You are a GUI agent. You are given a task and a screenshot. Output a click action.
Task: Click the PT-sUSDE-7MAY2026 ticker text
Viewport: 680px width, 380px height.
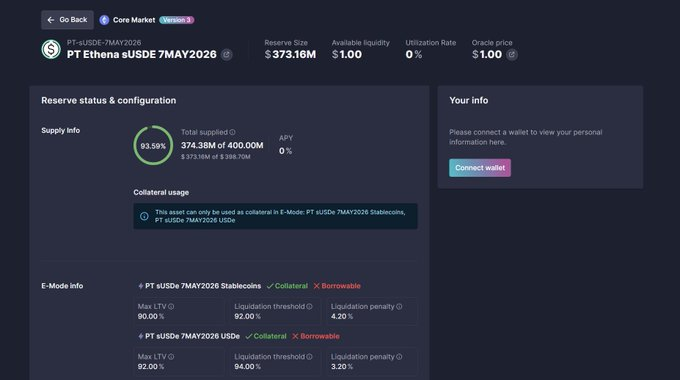(x=104, y=43)
